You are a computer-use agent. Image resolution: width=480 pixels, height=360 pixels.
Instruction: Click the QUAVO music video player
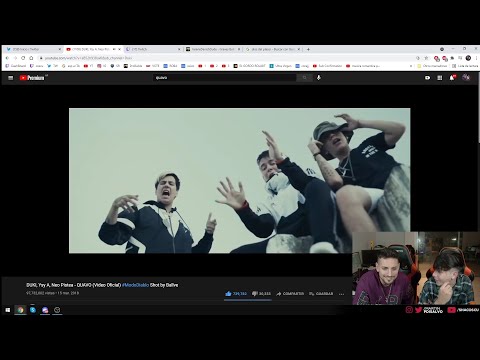click(240, 181)
